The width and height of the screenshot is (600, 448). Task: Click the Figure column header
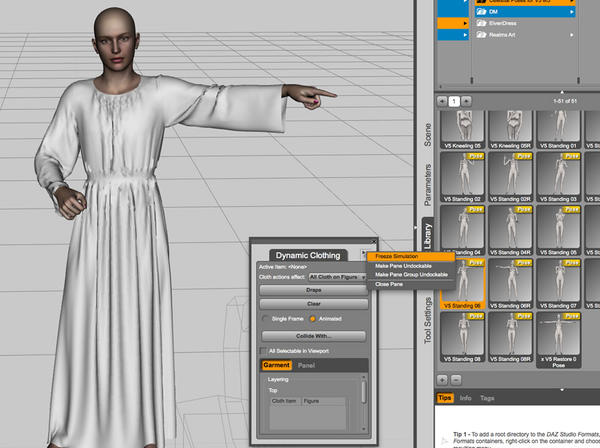(323, 401)
